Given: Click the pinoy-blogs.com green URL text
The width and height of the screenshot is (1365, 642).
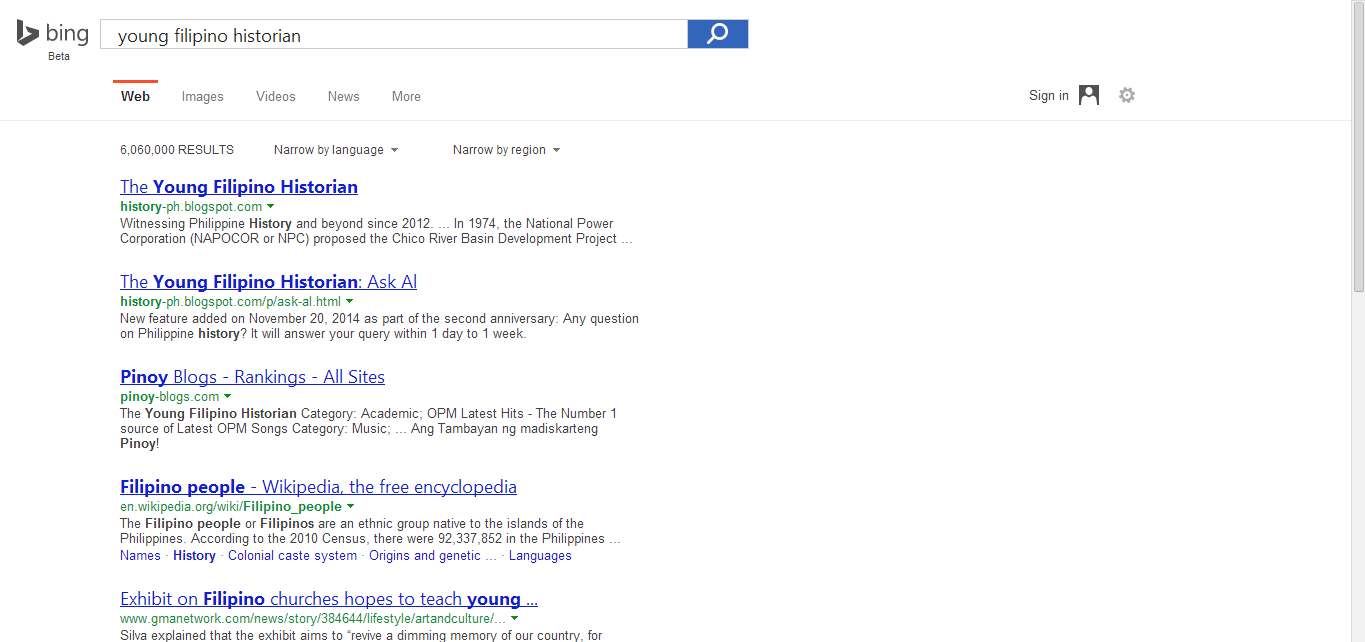Looking at the screenshot, I should 169,397.
